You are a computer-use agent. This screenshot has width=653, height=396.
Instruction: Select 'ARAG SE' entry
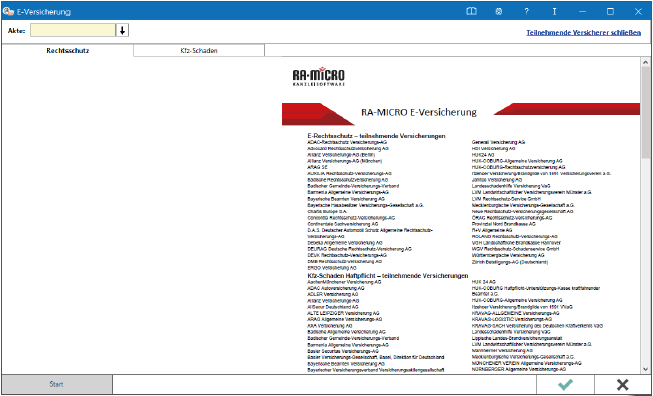pos(317,167)
